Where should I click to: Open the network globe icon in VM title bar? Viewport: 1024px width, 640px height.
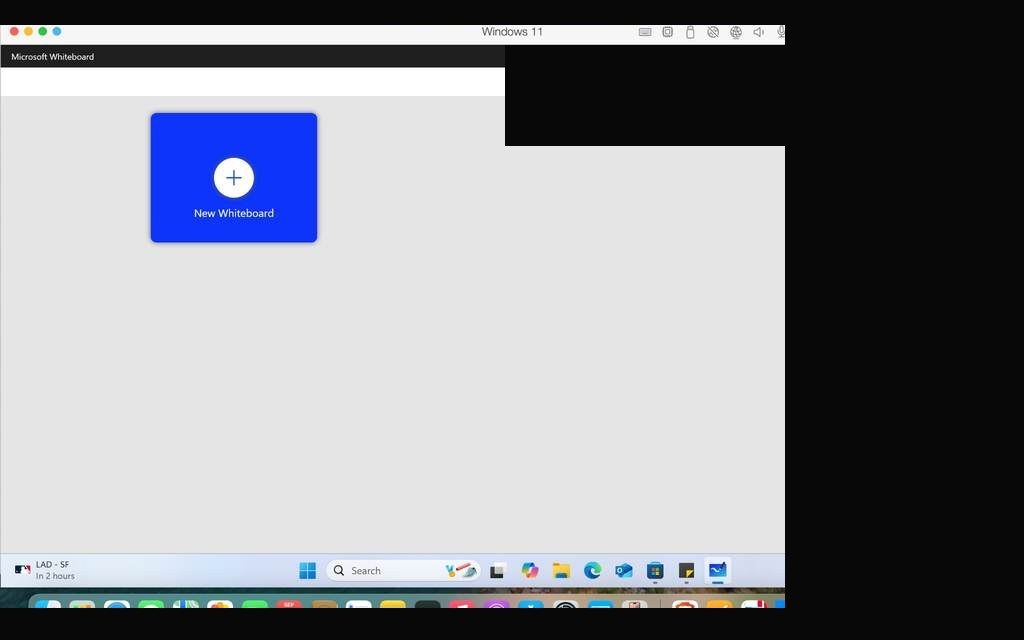(736, 32)
